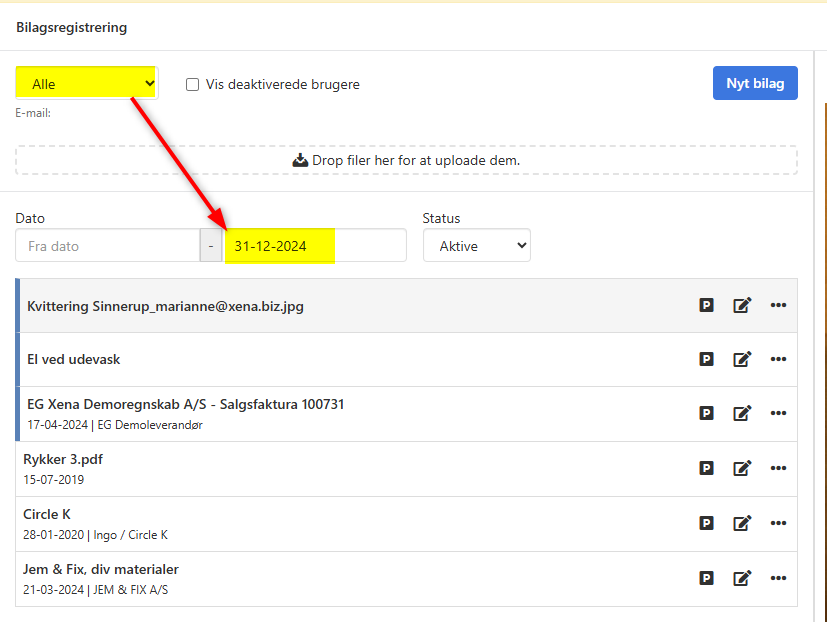Click the file drop upload area
Viewport: 827px width, 622px height.
pos(406,160)
